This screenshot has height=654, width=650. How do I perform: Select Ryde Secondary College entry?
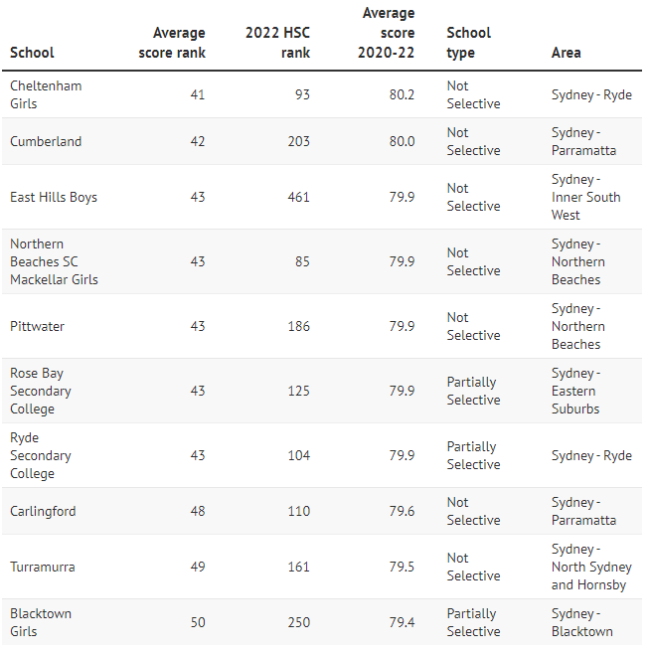pyautogui.click(x=40, y=455)
